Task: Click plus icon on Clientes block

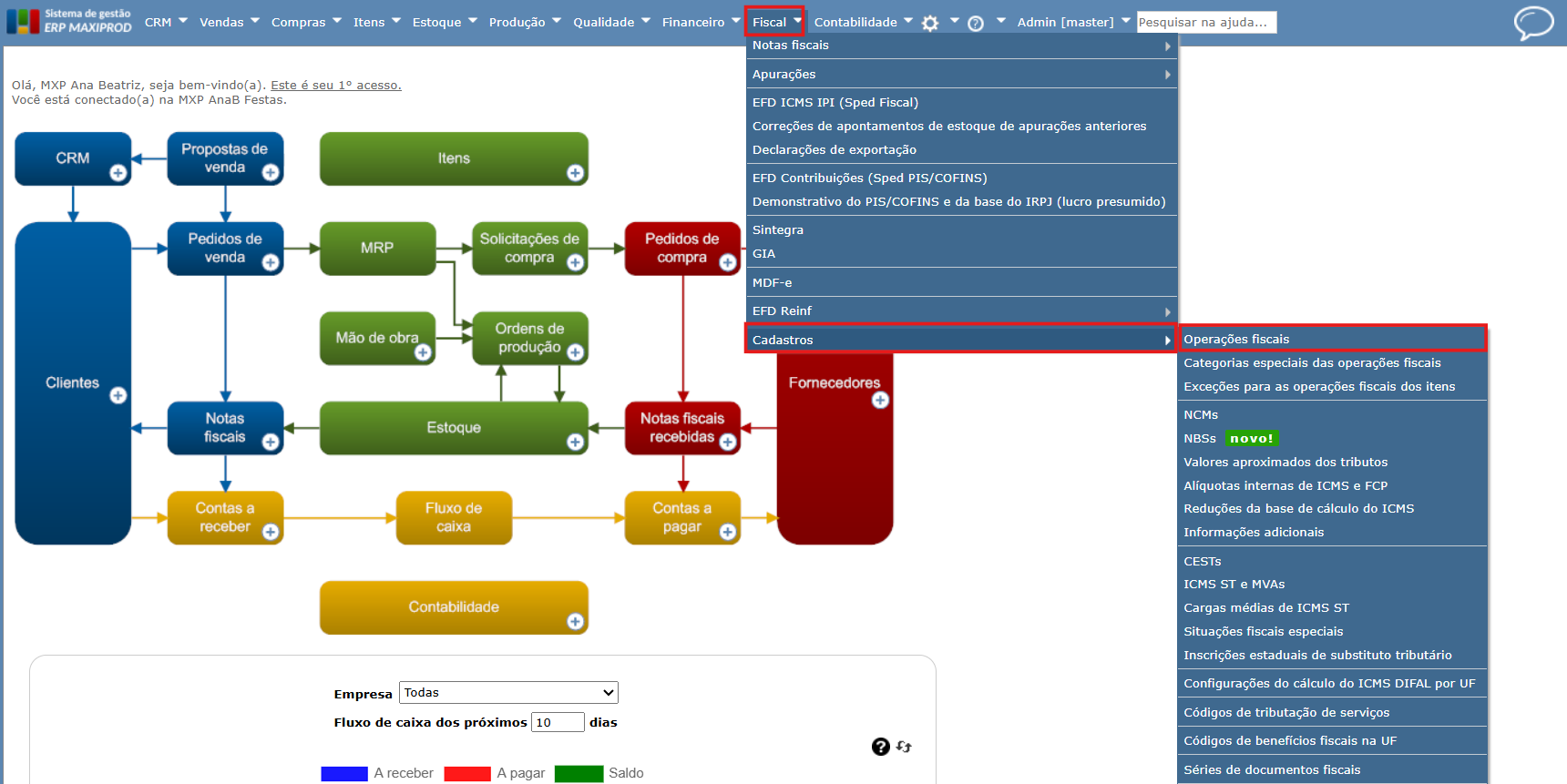Action: (x=118, y=395)
